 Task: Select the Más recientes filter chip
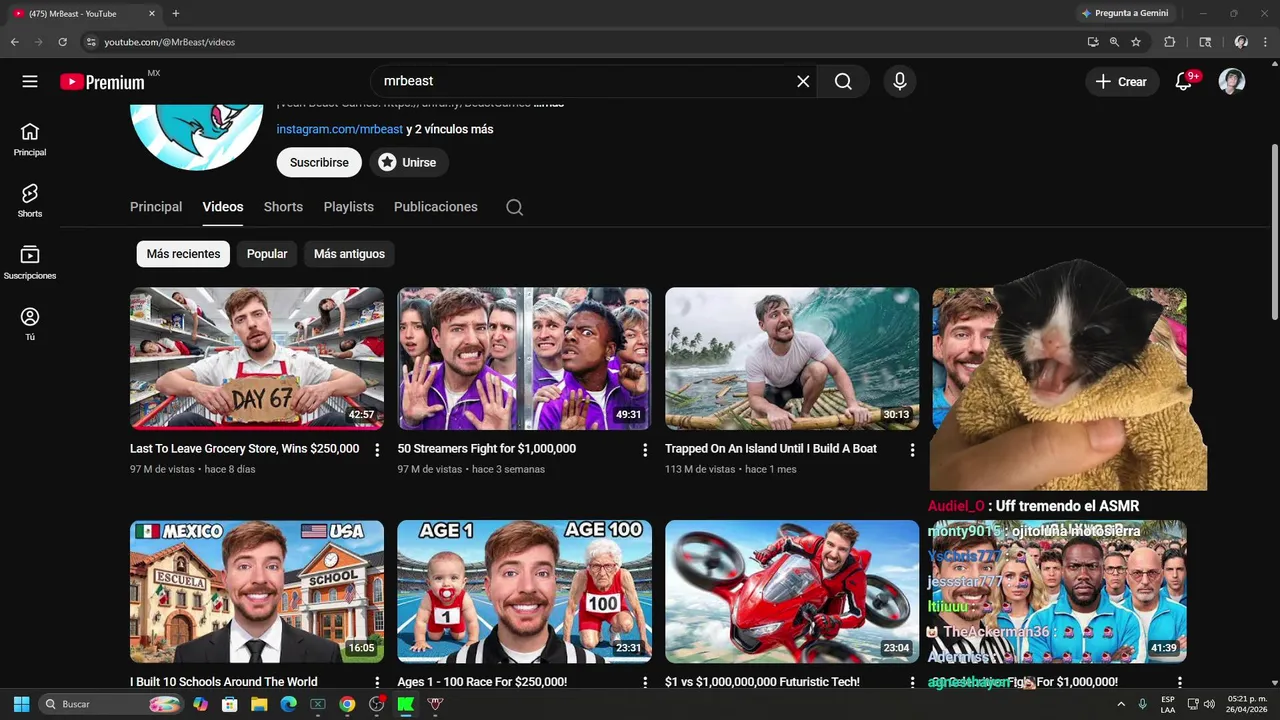click(x=183, y=254)
